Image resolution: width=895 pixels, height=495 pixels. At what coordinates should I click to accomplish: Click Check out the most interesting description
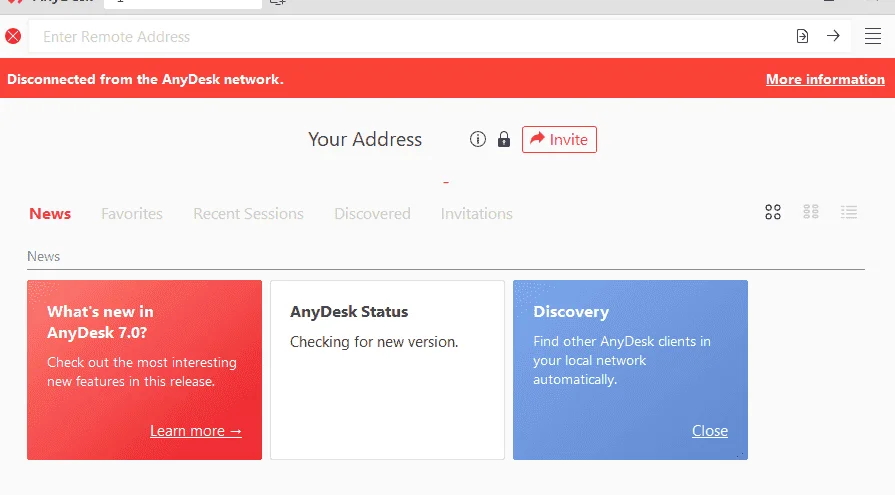pos(142,372)
